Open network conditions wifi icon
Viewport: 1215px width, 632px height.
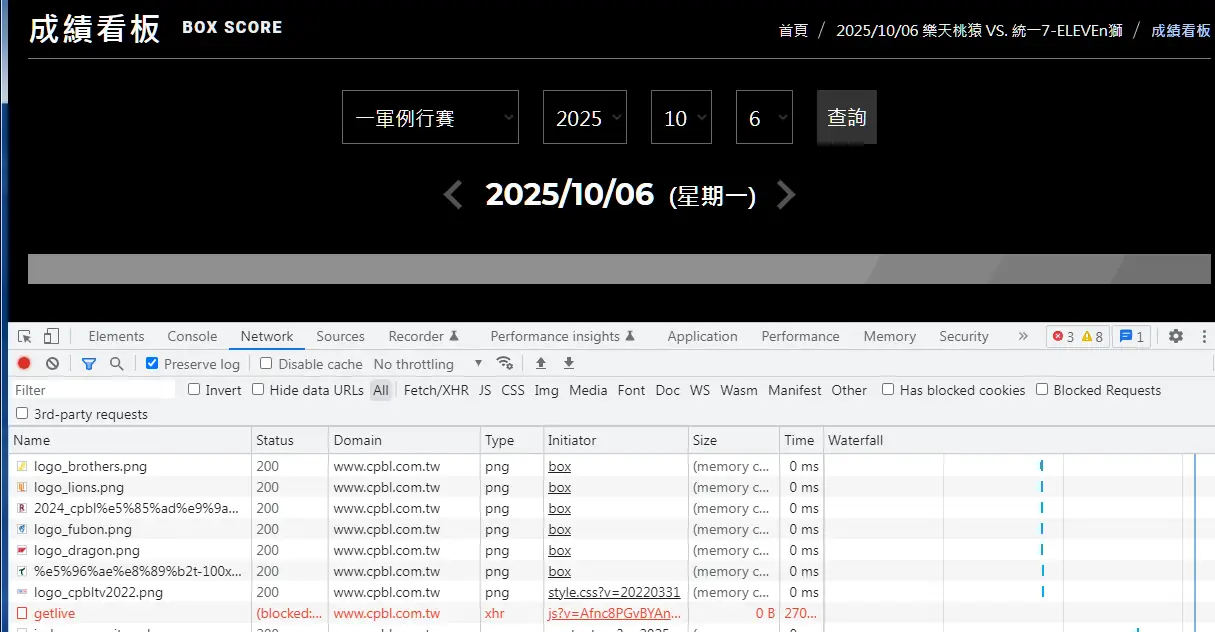point(505,363)
